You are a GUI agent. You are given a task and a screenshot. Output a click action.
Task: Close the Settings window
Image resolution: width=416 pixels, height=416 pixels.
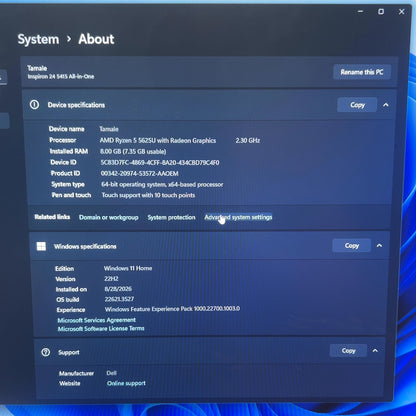[x=402, y=12]
